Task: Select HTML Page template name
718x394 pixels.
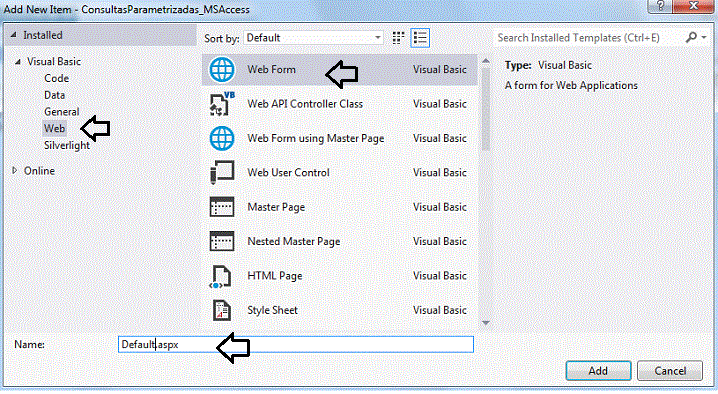Action: click(x=275, y=276)
